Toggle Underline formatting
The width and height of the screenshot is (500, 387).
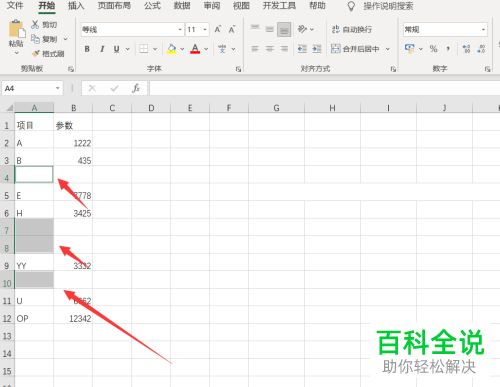[116, 49]
